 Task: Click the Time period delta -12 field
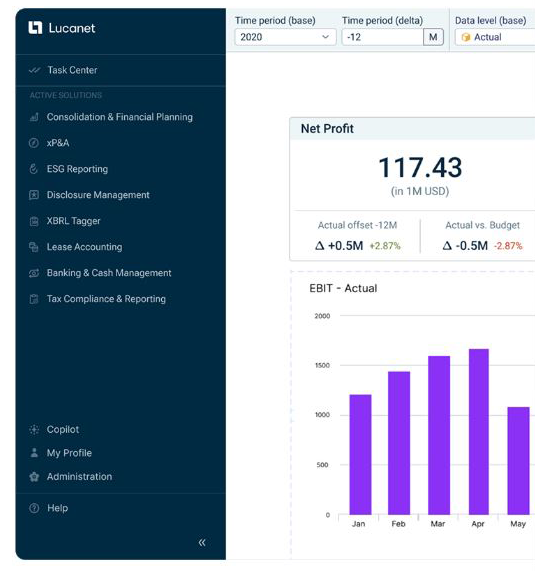[383, 37]
